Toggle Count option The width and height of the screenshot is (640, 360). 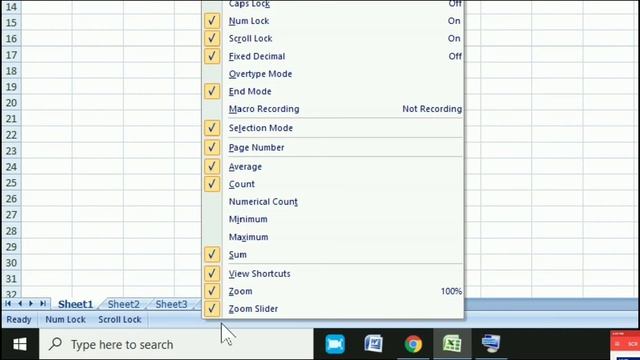(333, 184)
